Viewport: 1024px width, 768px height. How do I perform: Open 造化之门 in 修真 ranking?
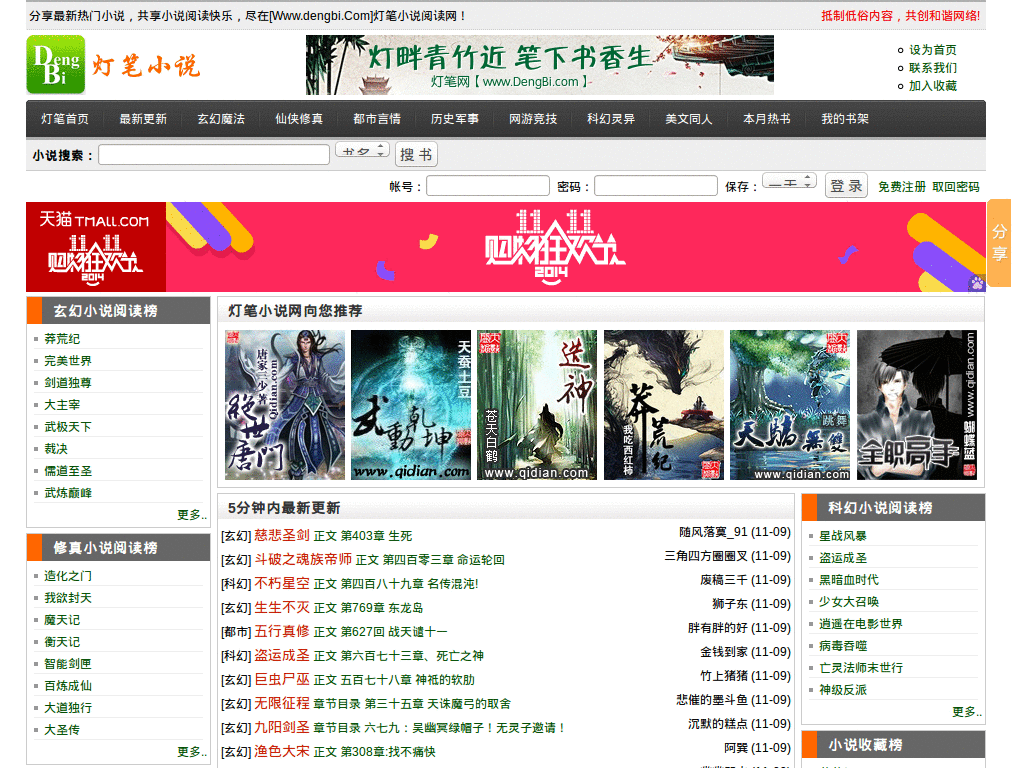coord(68,576)
